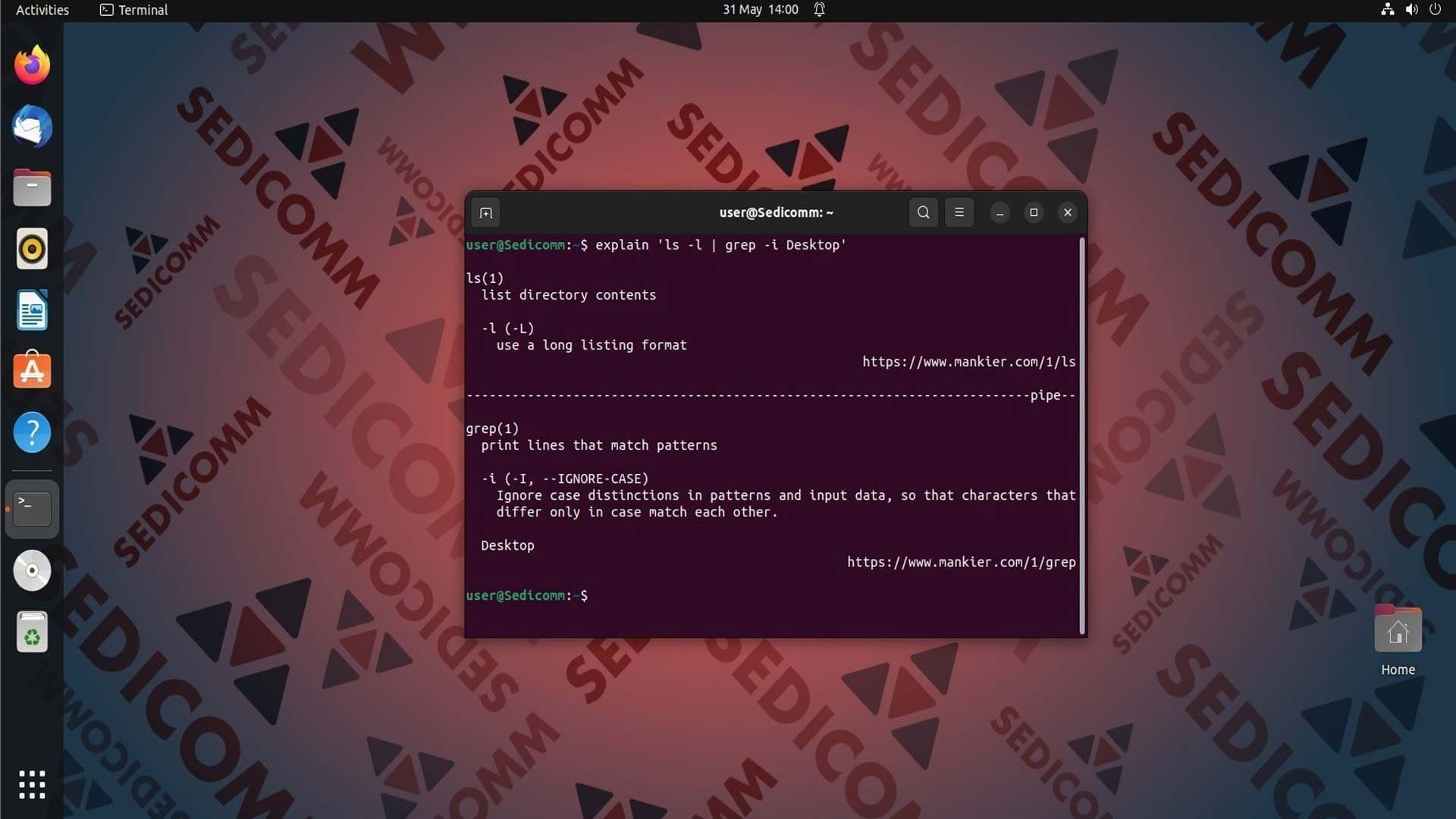
Task: Click the 'Home' label under desktop icon
Action: 1398,670
